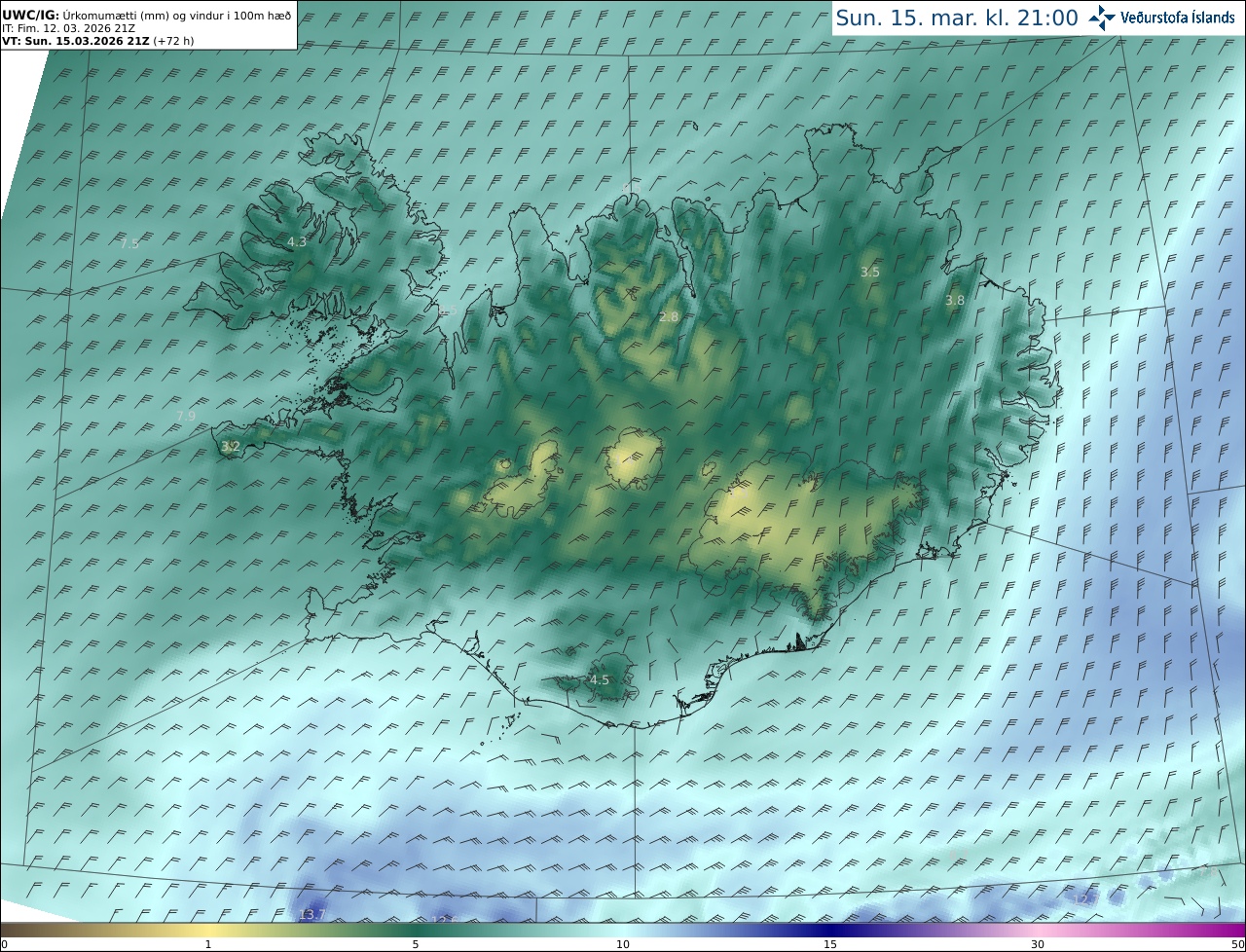Click the "VT: Sun. 15.03.2026 21Z (+72 h)" line
Image resolution: width=1246 pixels, height=952 pixels.
tap(98, 42)
